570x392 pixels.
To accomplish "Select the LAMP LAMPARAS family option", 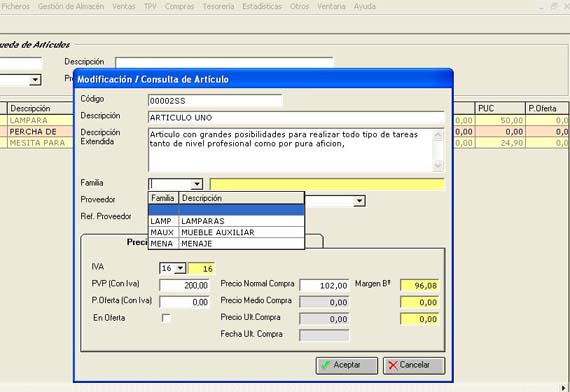I will pos(226,221).
